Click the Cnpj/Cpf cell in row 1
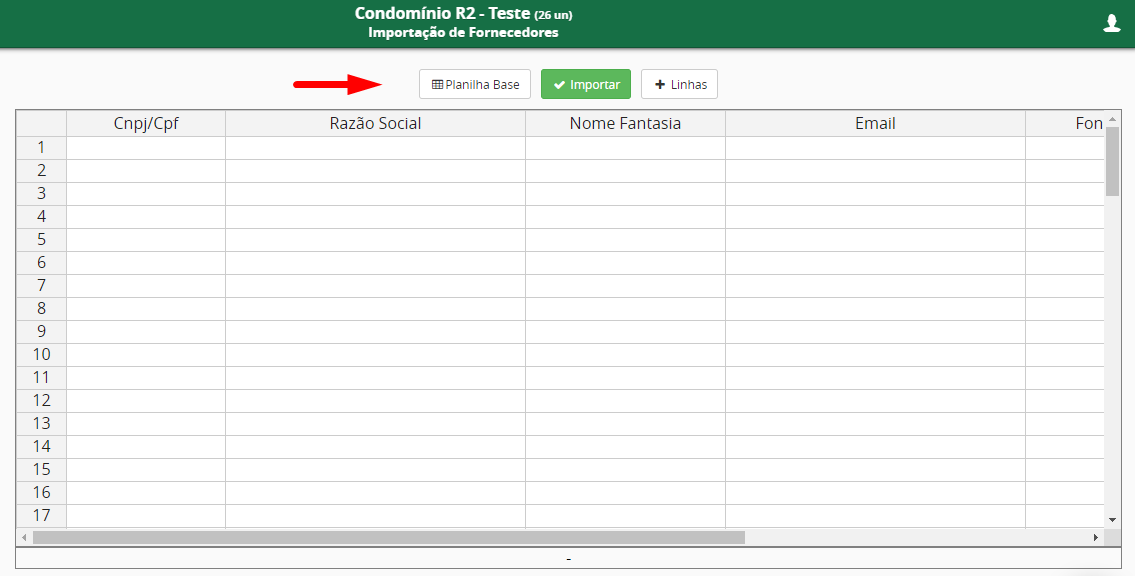This screenshot has height=576, width=1135. pyautogui.click(x=146, y=148)
